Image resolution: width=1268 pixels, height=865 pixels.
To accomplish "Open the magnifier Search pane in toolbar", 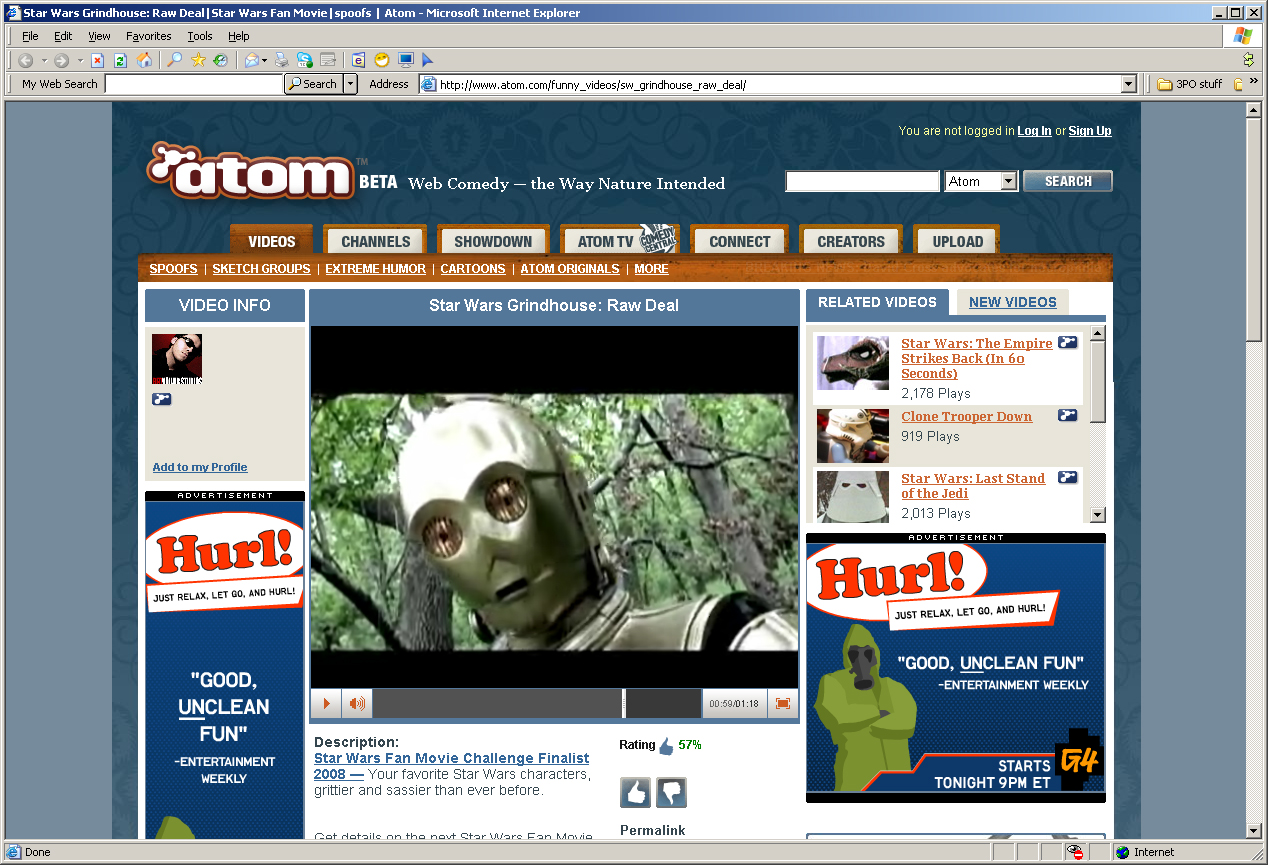I will (174, 60).
